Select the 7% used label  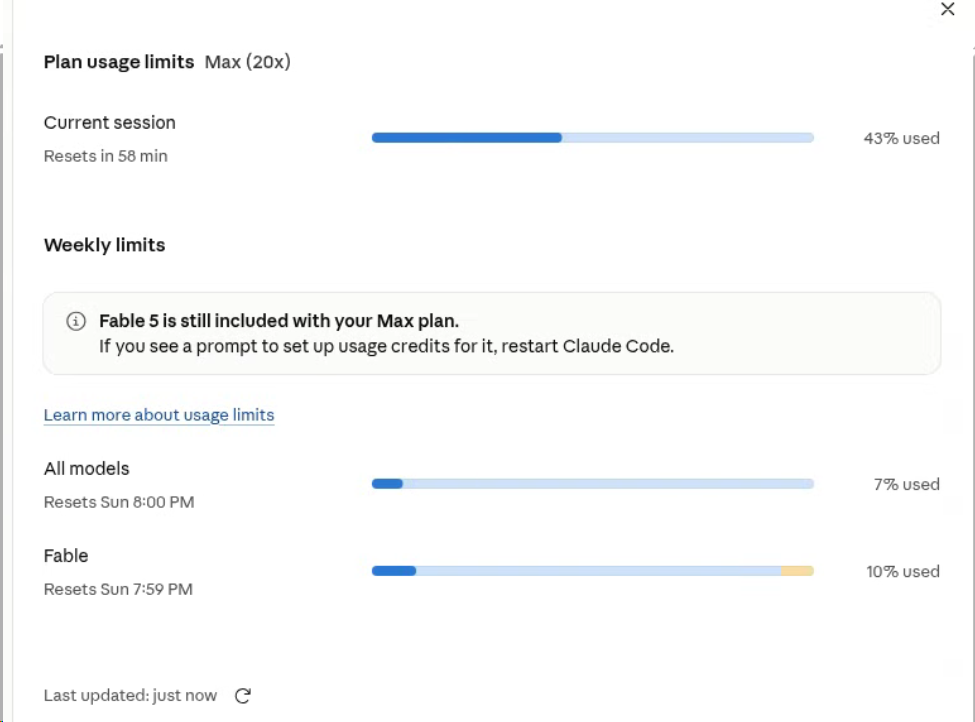pos(906,484)
